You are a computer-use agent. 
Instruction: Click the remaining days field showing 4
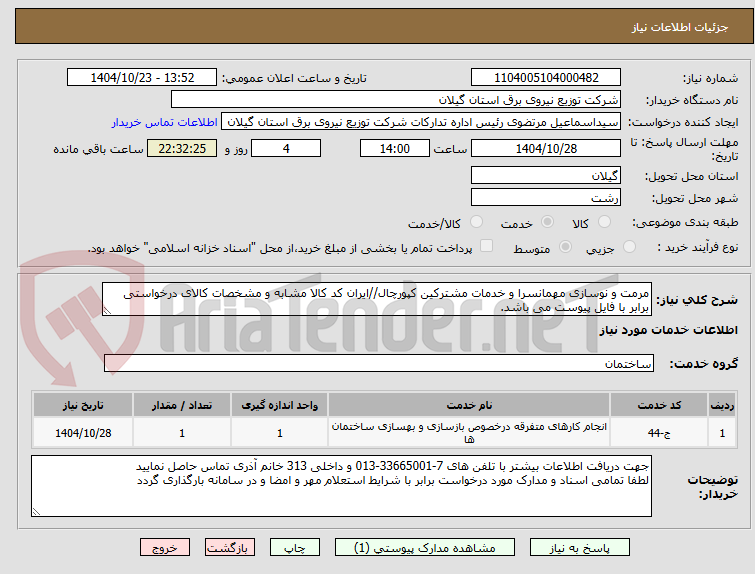(x=286, y=148)
